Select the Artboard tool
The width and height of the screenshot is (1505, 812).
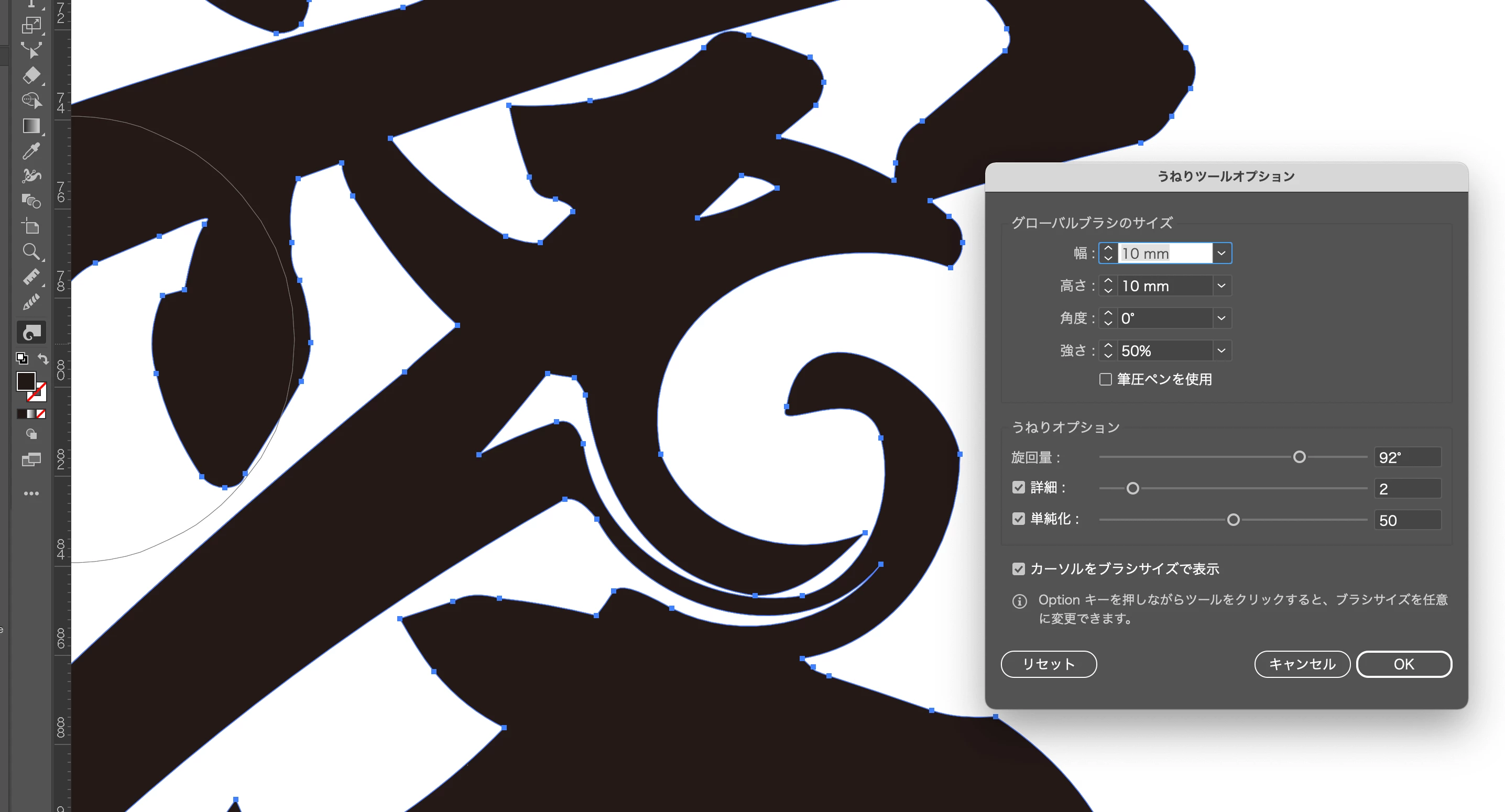[31, 226]
